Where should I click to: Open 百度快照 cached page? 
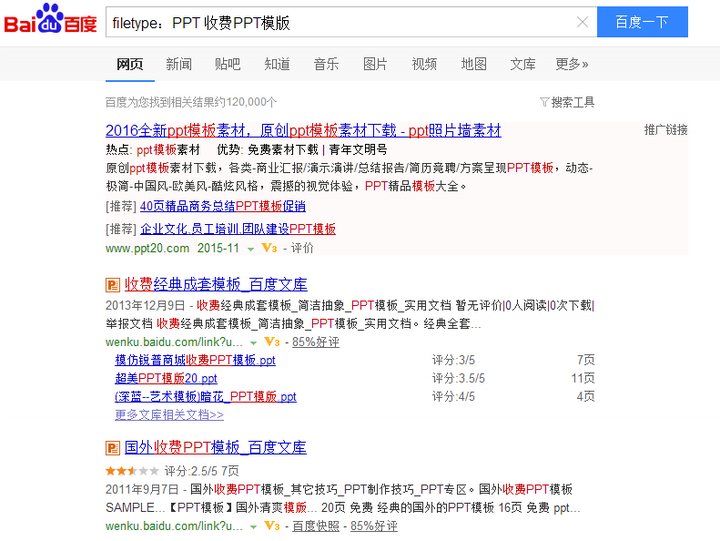(315, 526)
